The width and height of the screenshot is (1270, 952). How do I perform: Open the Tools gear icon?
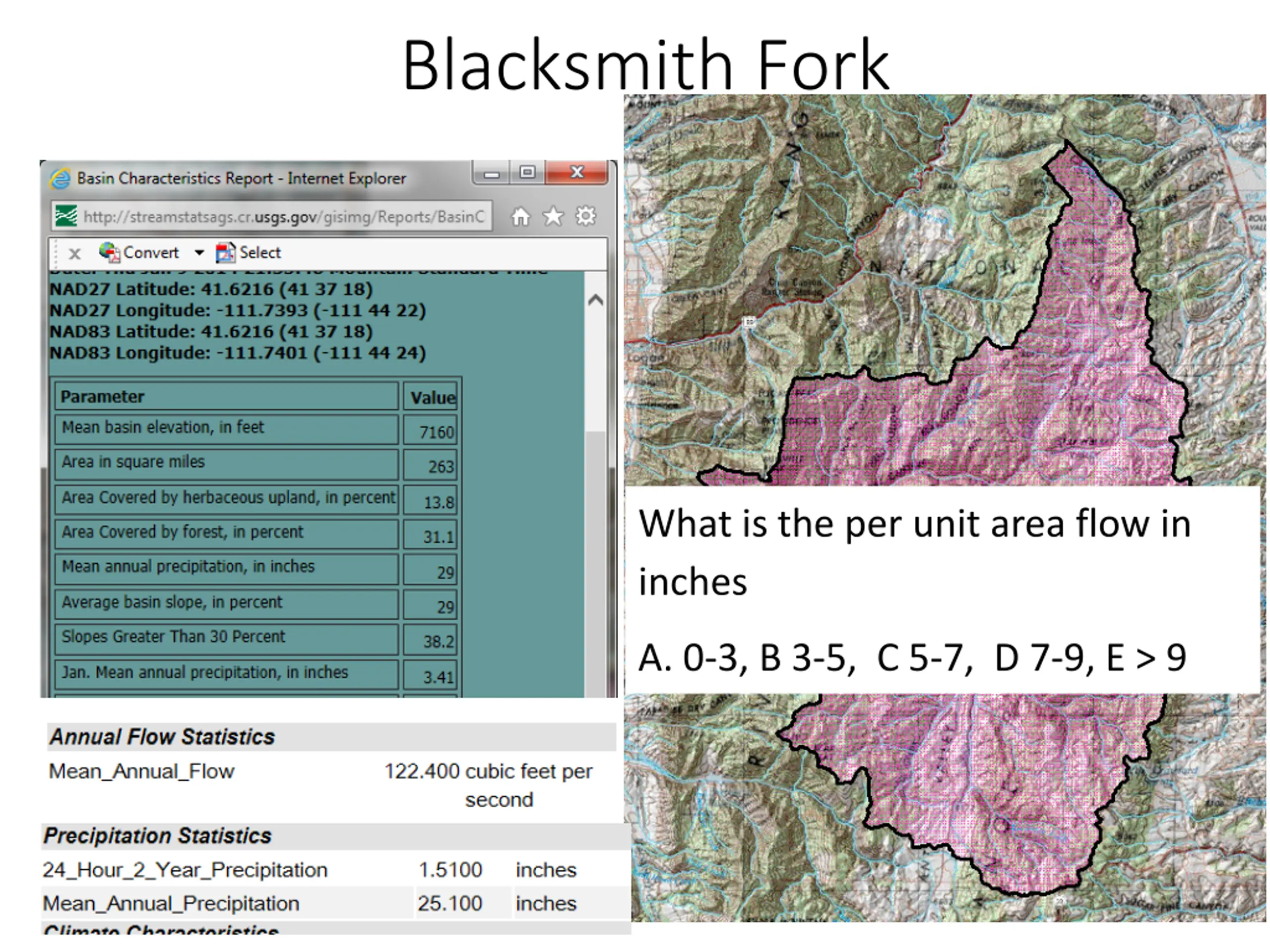click(x=585, y=216)
